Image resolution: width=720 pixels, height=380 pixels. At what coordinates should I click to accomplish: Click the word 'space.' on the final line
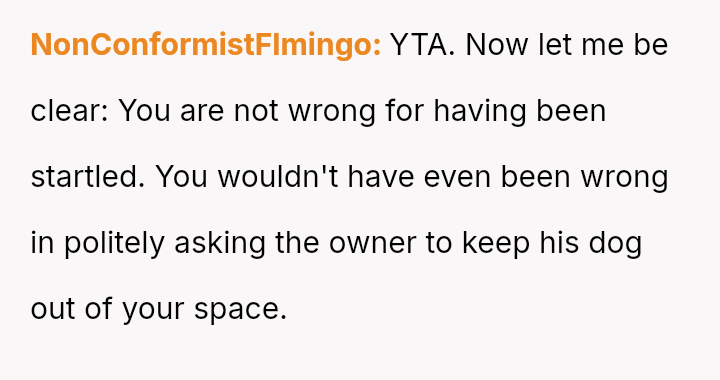click(x=240, y=310)
